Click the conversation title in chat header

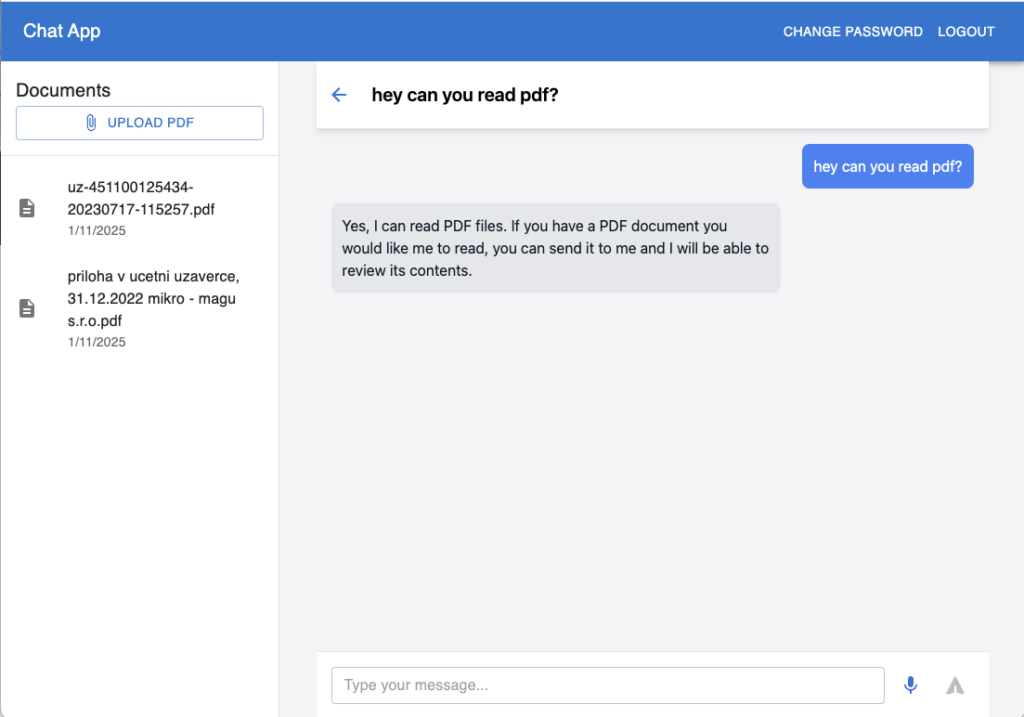464,95
